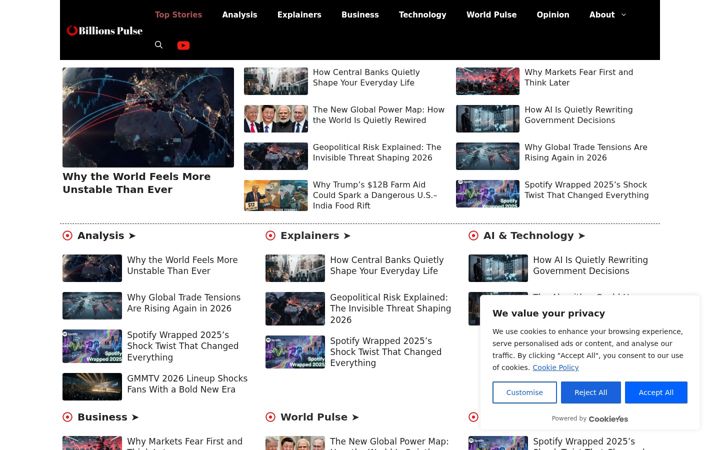Open the Explainers section heading arrow
Viewport: 720px width, 450px height.
(x=347, y=236)
